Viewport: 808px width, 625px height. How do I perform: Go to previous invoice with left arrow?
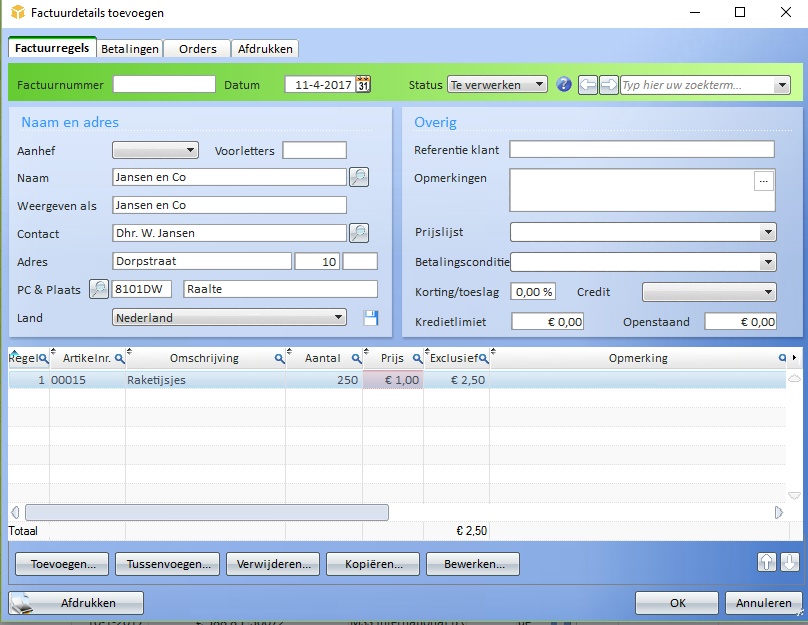(587, 85)
